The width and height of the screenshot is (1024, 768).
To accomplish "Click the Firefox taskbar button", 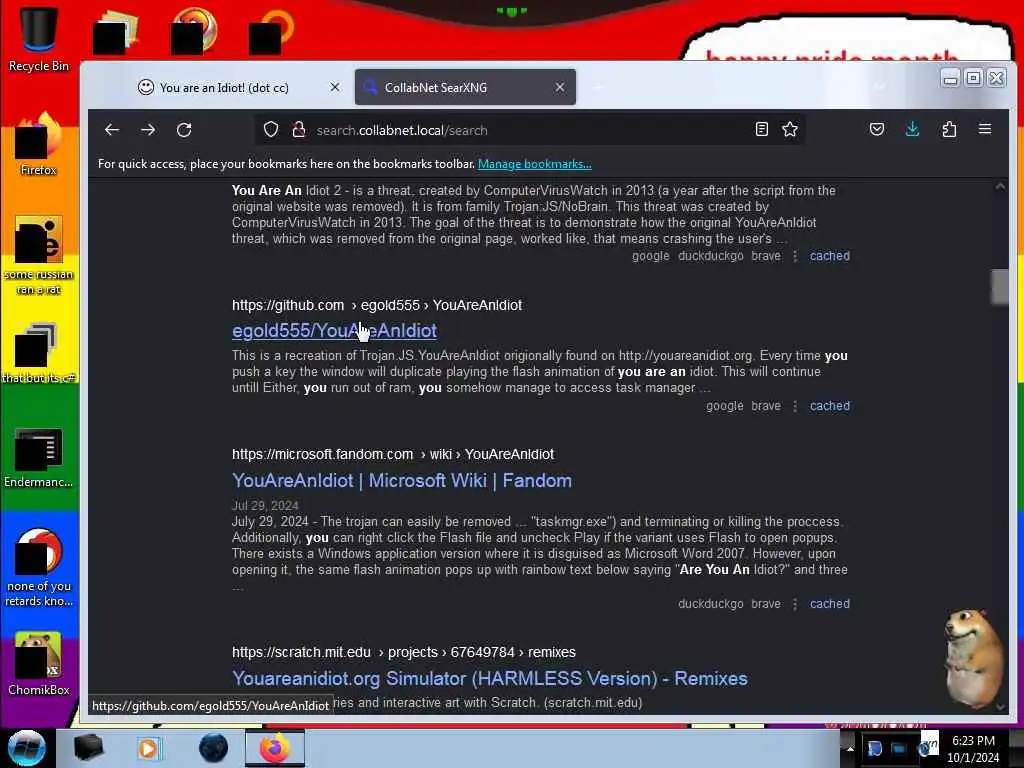I will point(275,748).
